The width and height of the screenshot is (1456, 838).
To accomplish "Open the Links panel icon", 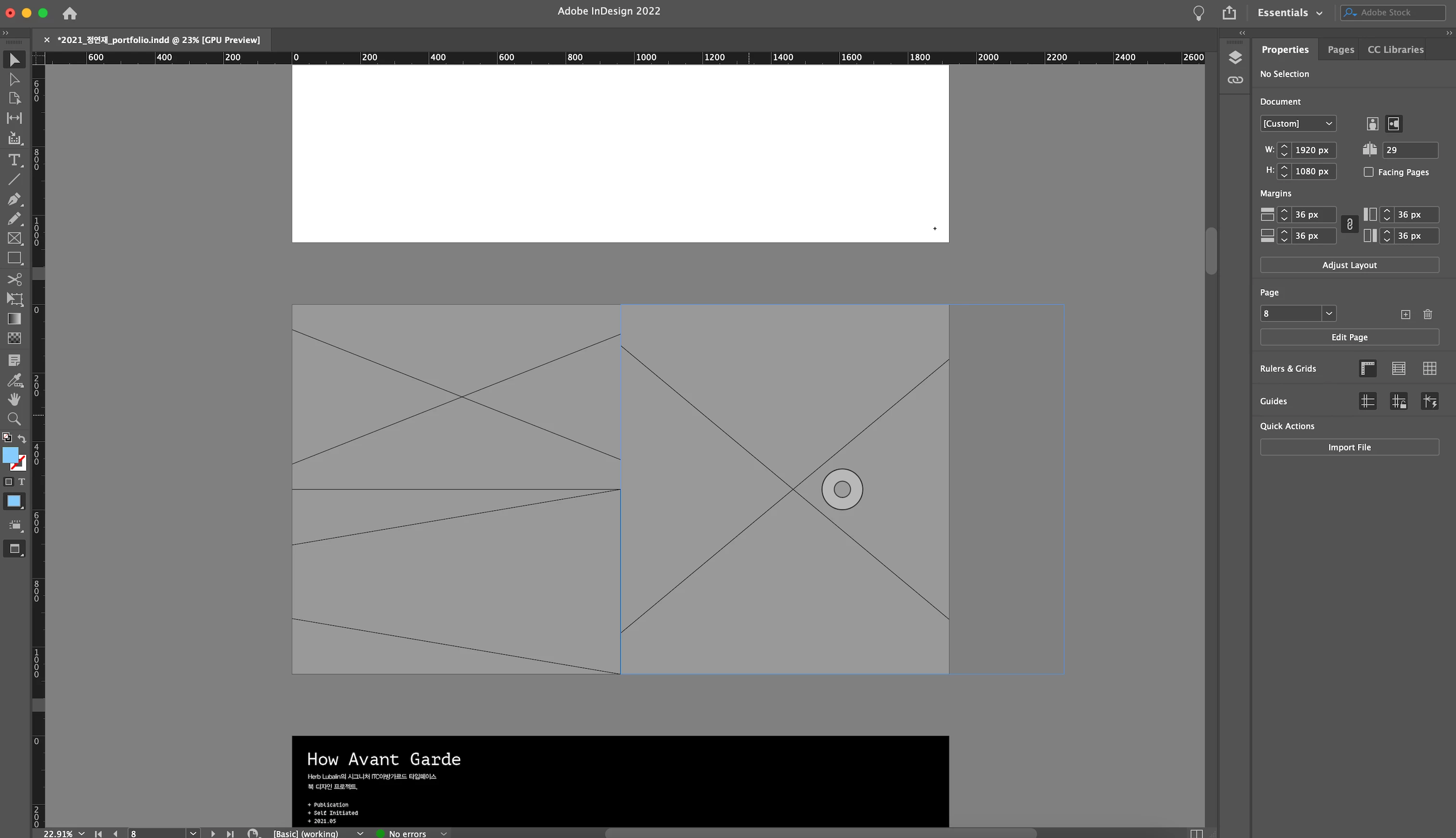I will click(1235, 80).
